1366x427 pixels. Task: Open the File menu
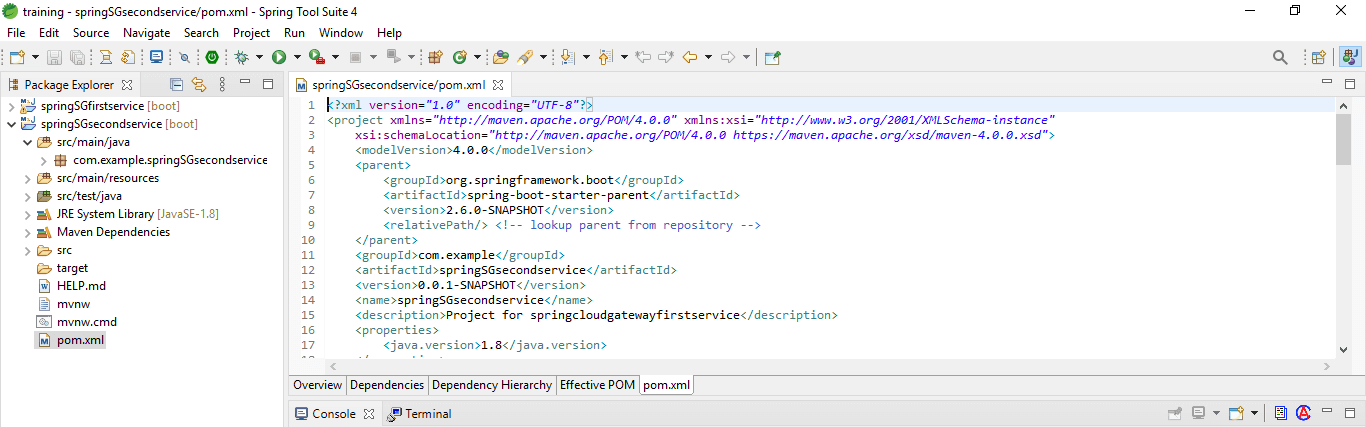tap(16, 33)
